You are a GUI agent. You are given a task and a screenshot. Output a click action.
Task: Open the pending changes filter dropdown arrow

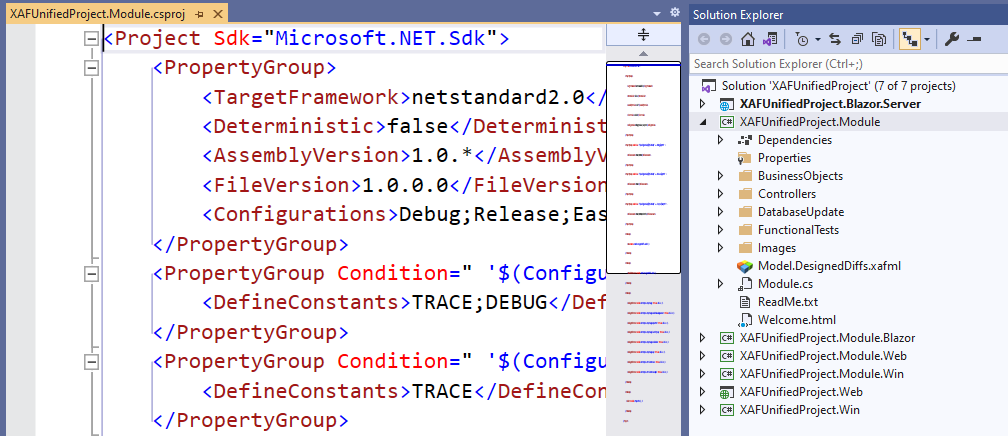coord(818,40)
